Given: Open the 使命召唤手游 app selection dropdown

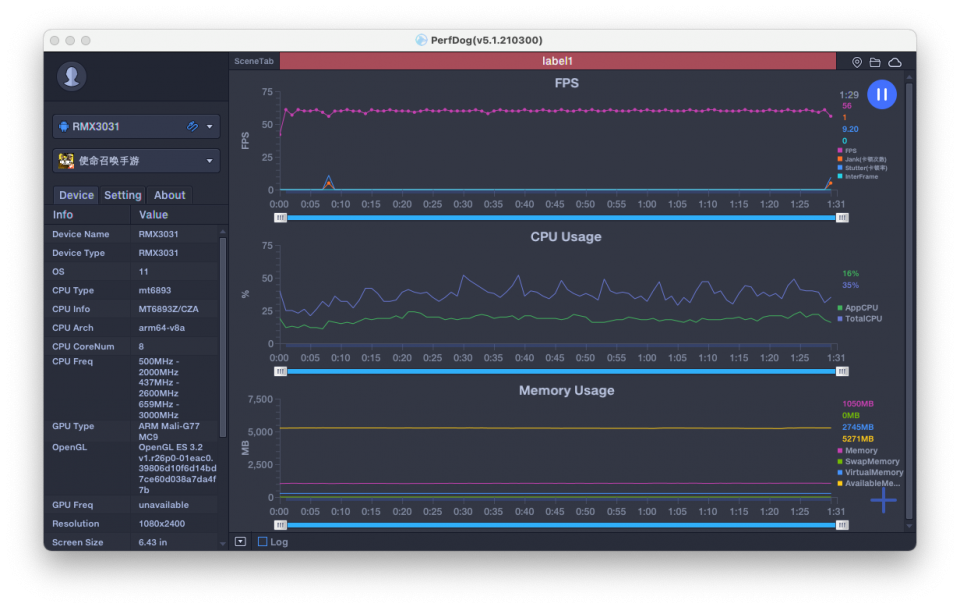Looking at the screenshot, I should (x=210, y=161).
